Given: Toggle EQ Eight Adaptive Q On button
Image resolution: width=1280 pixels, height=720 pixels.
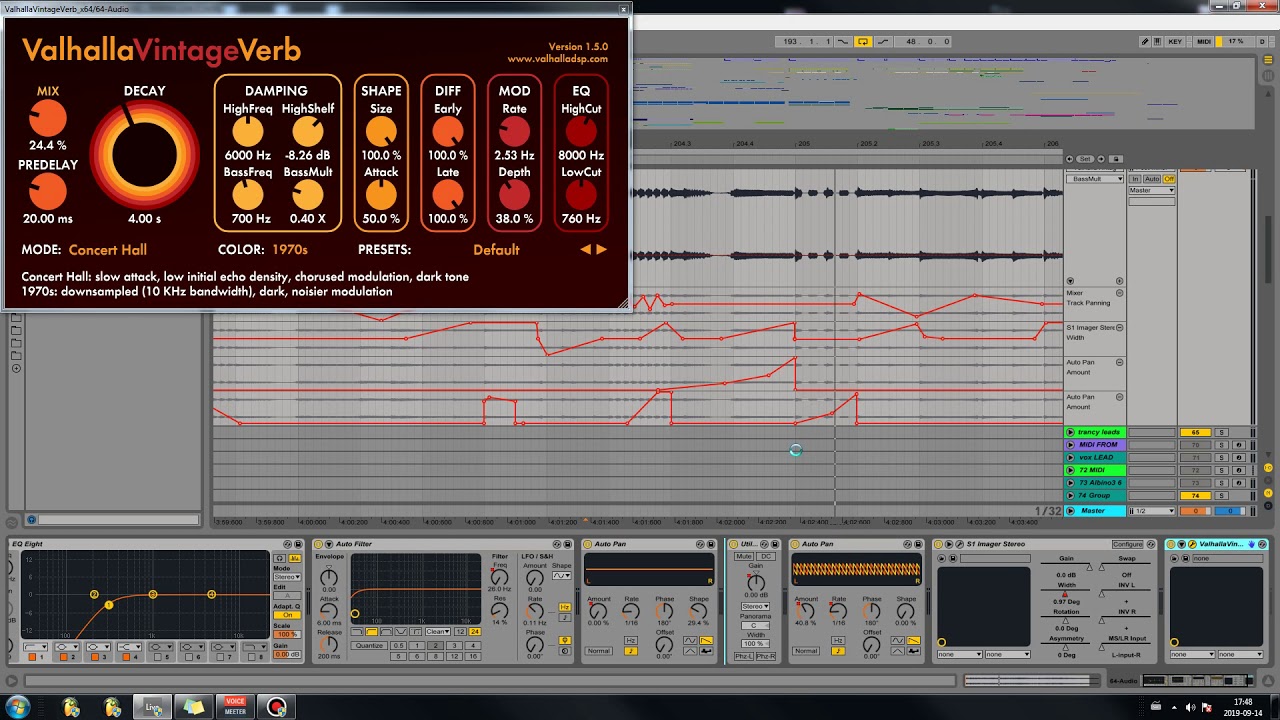Looking at the screenshot, I should click(x=287, y=615).
